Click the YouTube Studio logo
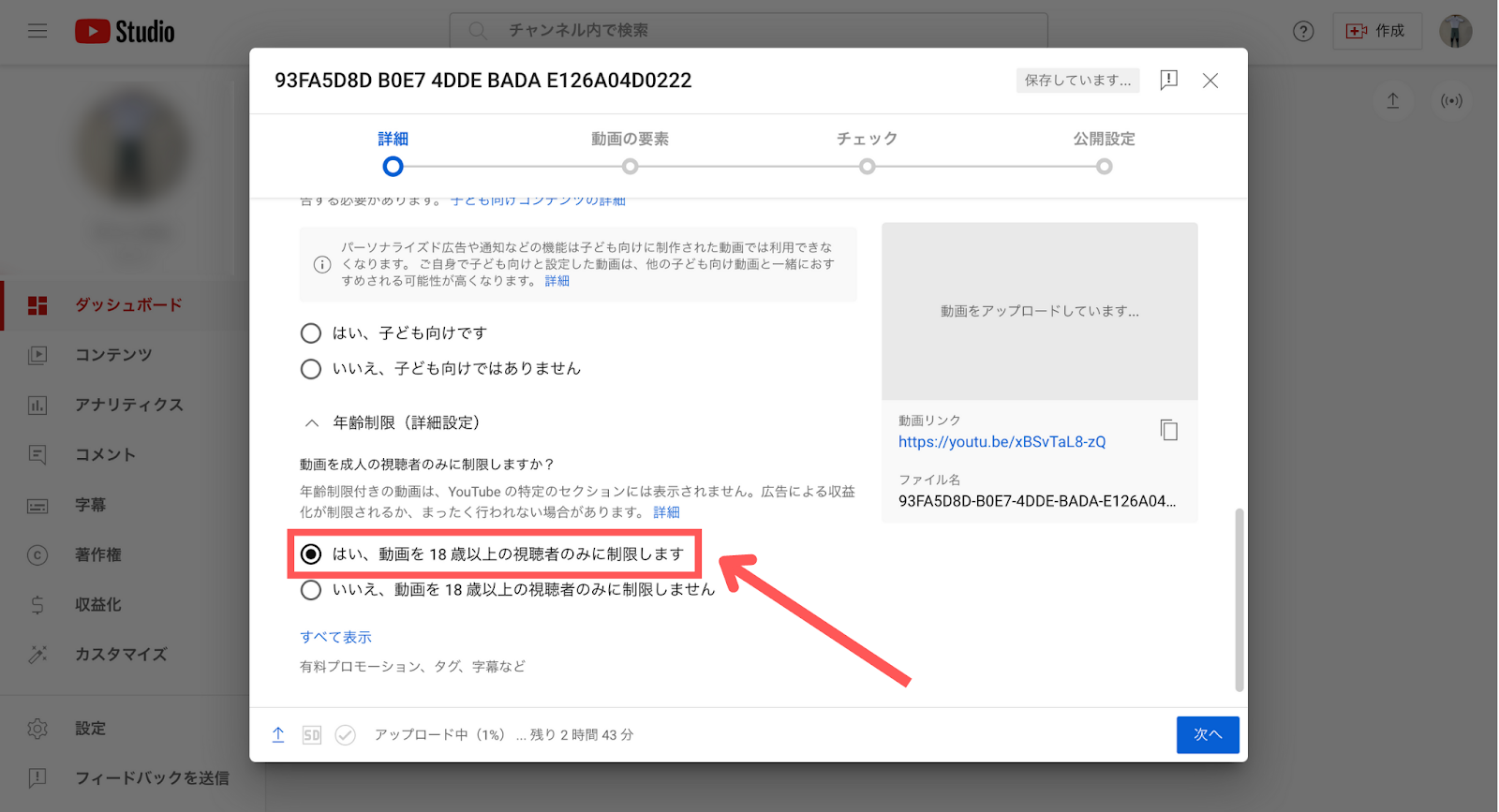The height and width of the screenshot is (812, 1499). pyautogui.click(x=125, y=32)
